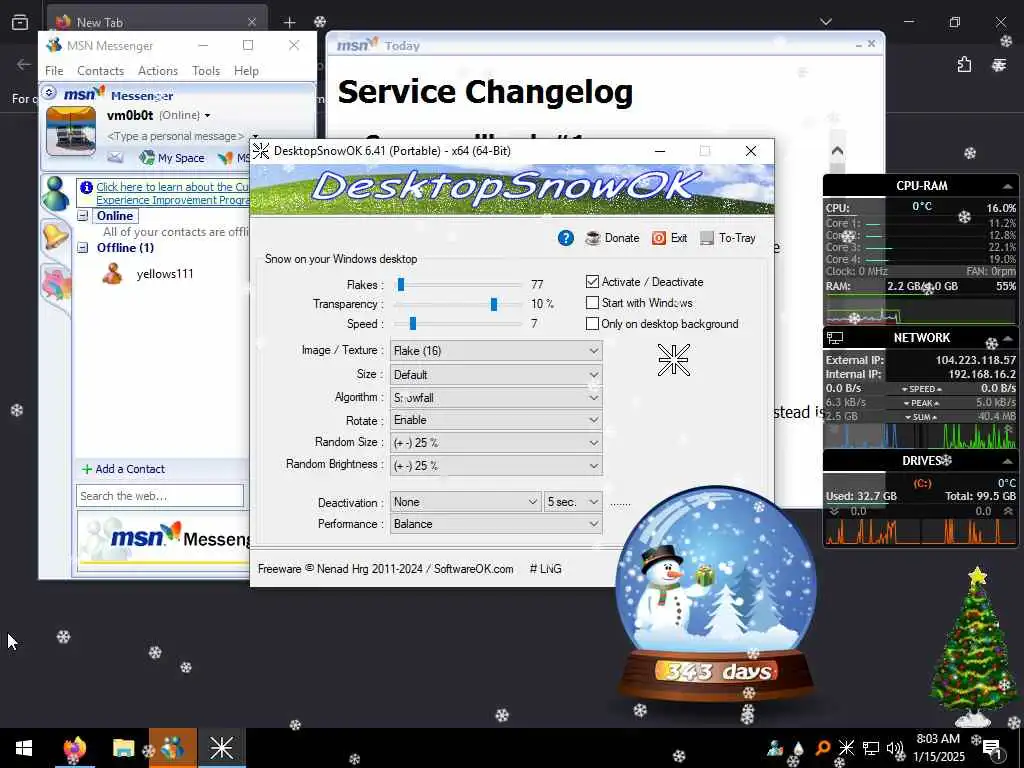
Task: Open the Tools menu in MSN Messenger
Action: (x=206, y=71)
